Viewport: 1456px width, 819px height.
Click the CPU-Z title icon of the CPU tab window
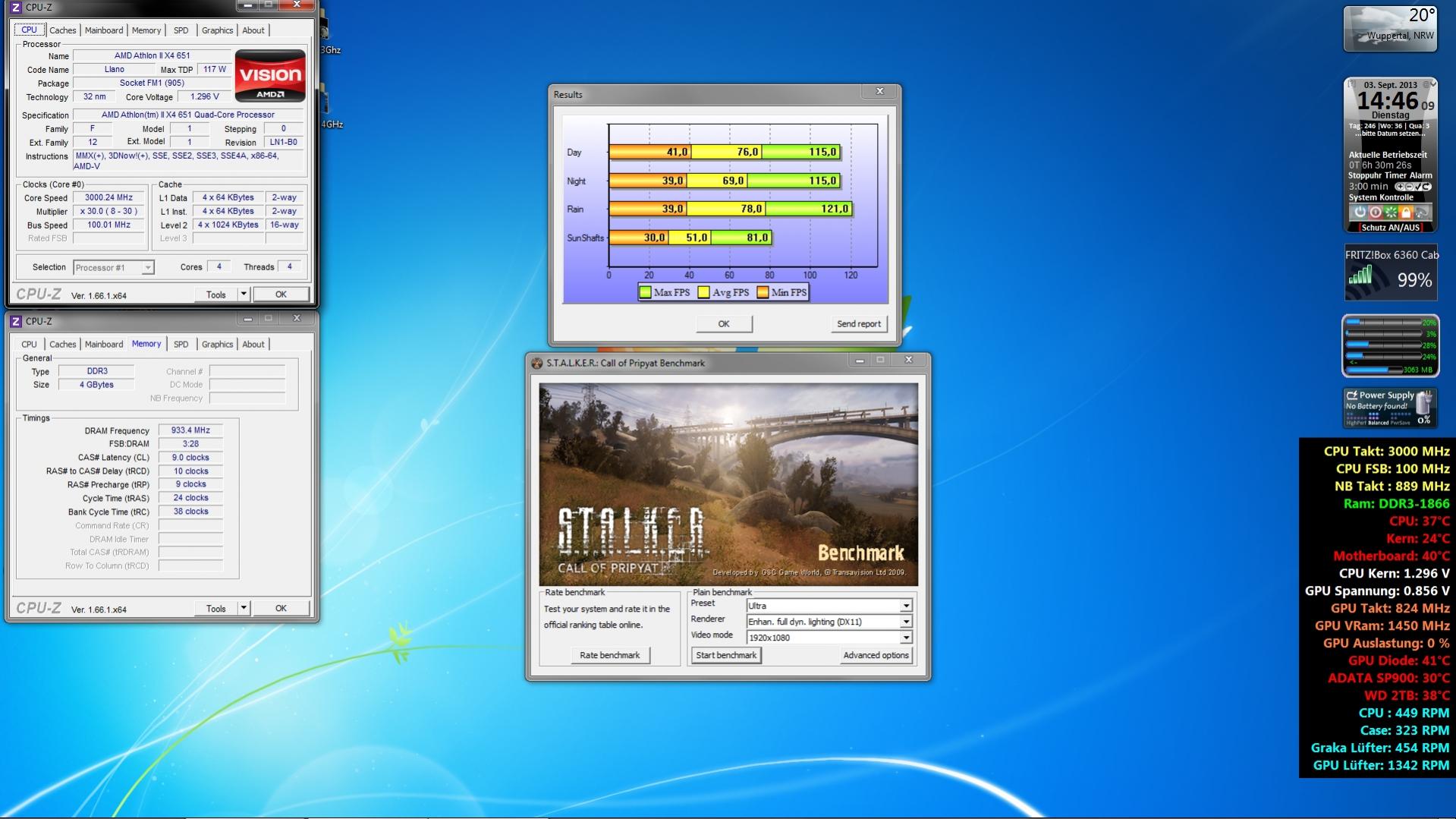pos(15,8)
